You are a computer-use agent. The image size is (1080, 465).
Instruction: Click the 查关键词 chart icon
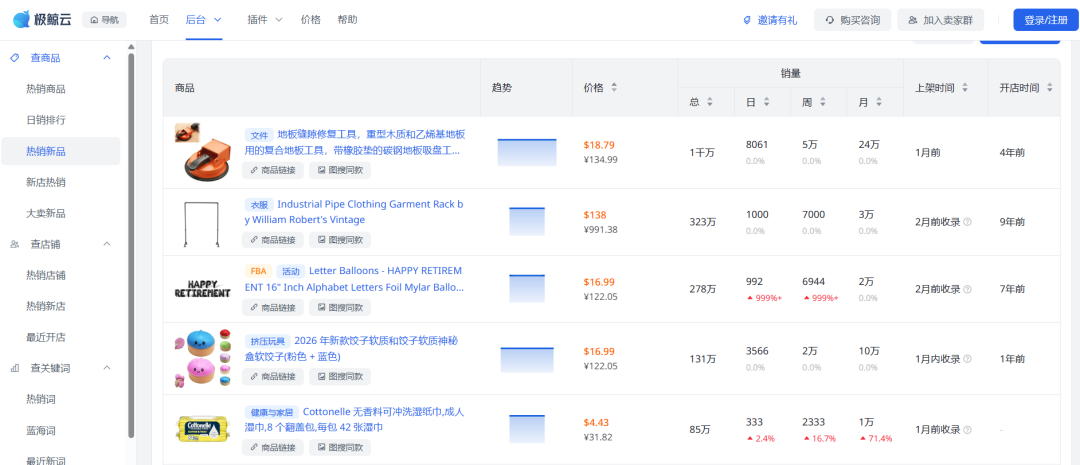pyautogui.click(x=14, y=368)
